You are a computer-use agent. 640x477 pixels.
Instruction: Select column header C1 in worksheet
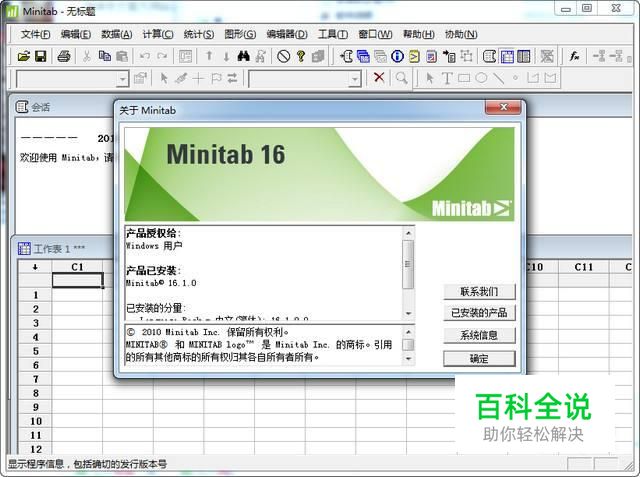77,267
